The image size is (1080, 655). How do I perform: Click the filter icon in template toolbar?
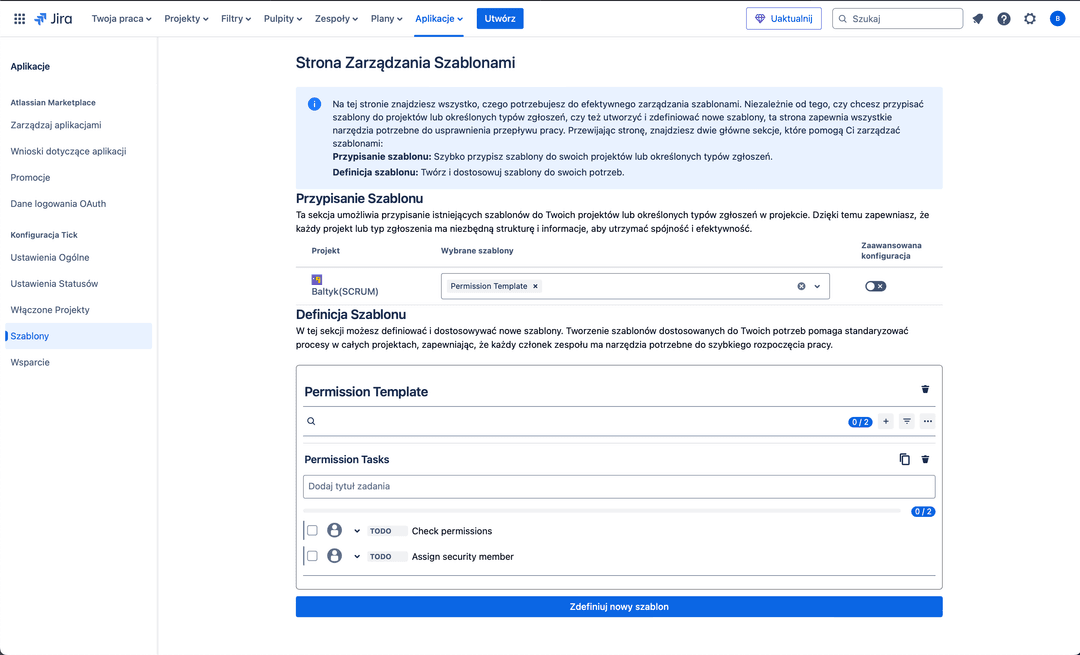point(906,421)
